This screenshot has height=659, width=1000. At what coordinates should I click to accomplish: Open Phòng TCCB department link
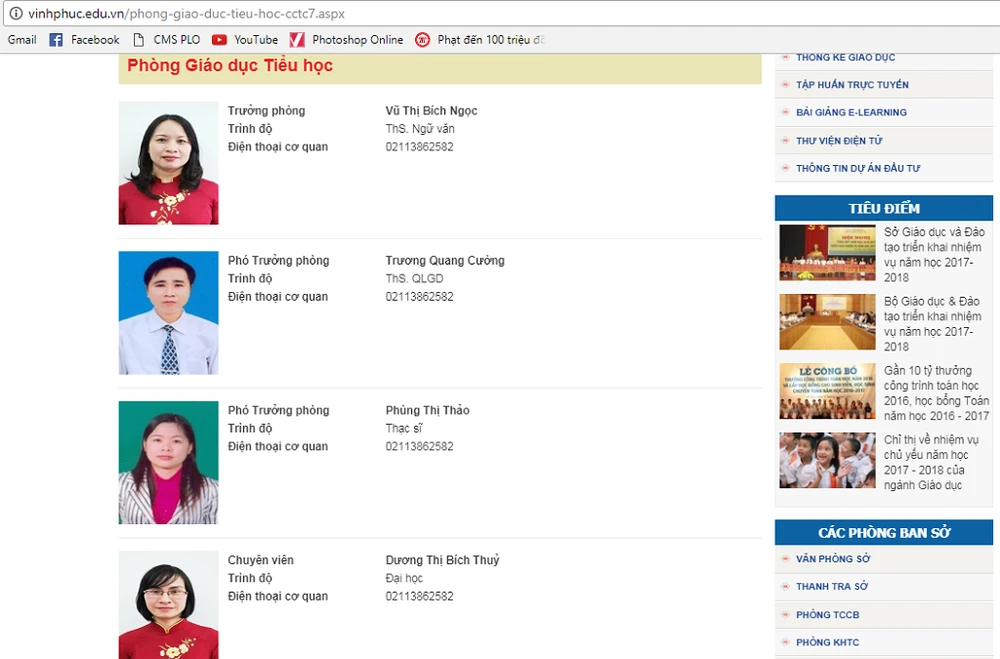coord(827,615)
